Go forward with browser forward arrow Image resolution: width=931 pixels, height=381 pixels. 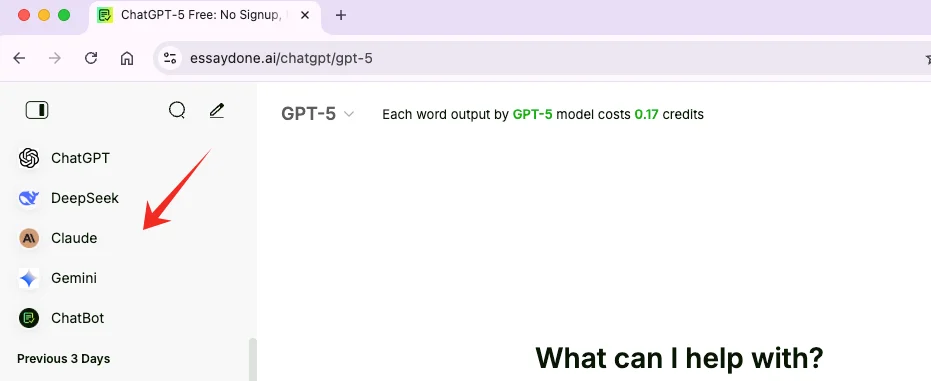[55, 58]
